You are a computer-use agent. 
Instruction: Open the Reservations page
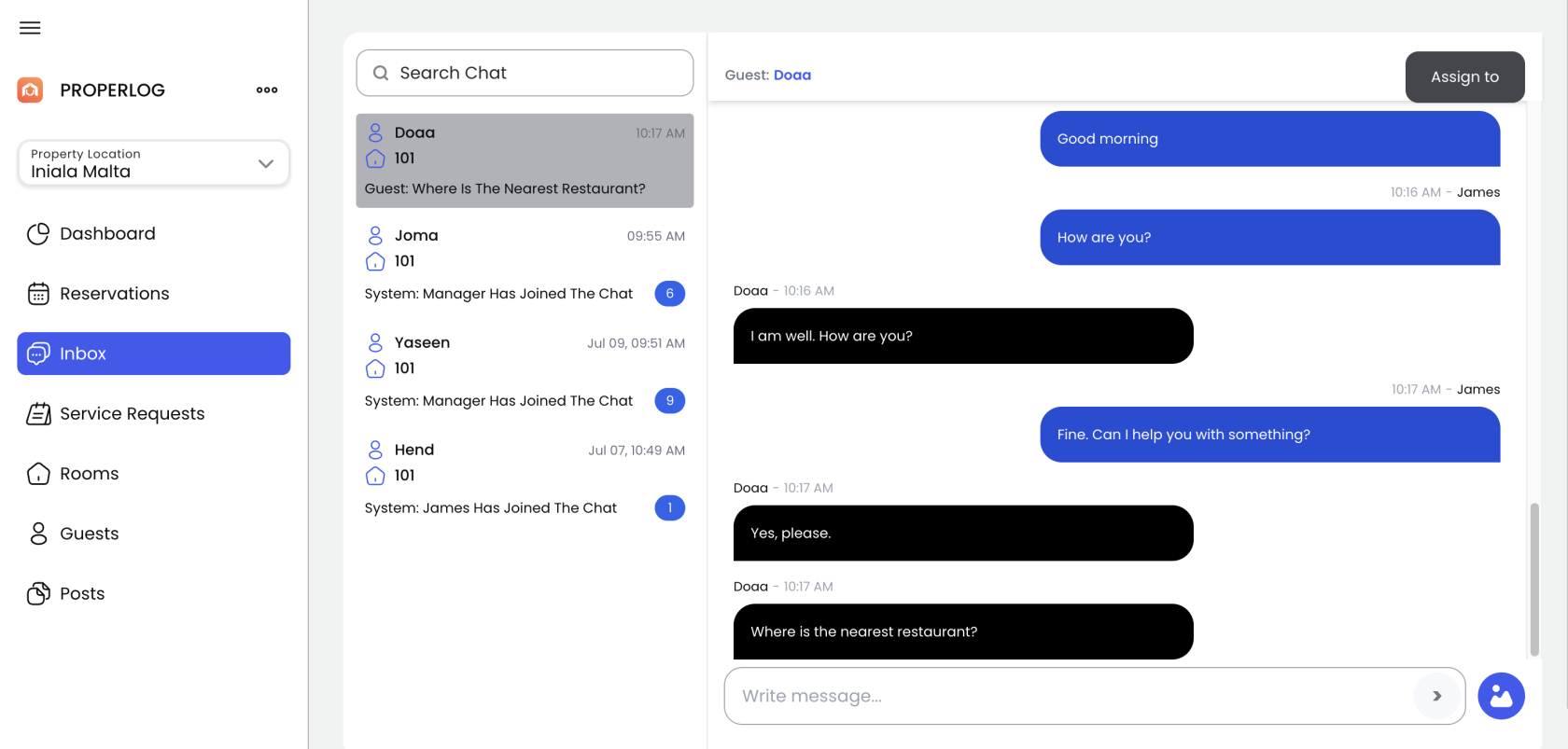pyautogui.click(x=114, y=294)
